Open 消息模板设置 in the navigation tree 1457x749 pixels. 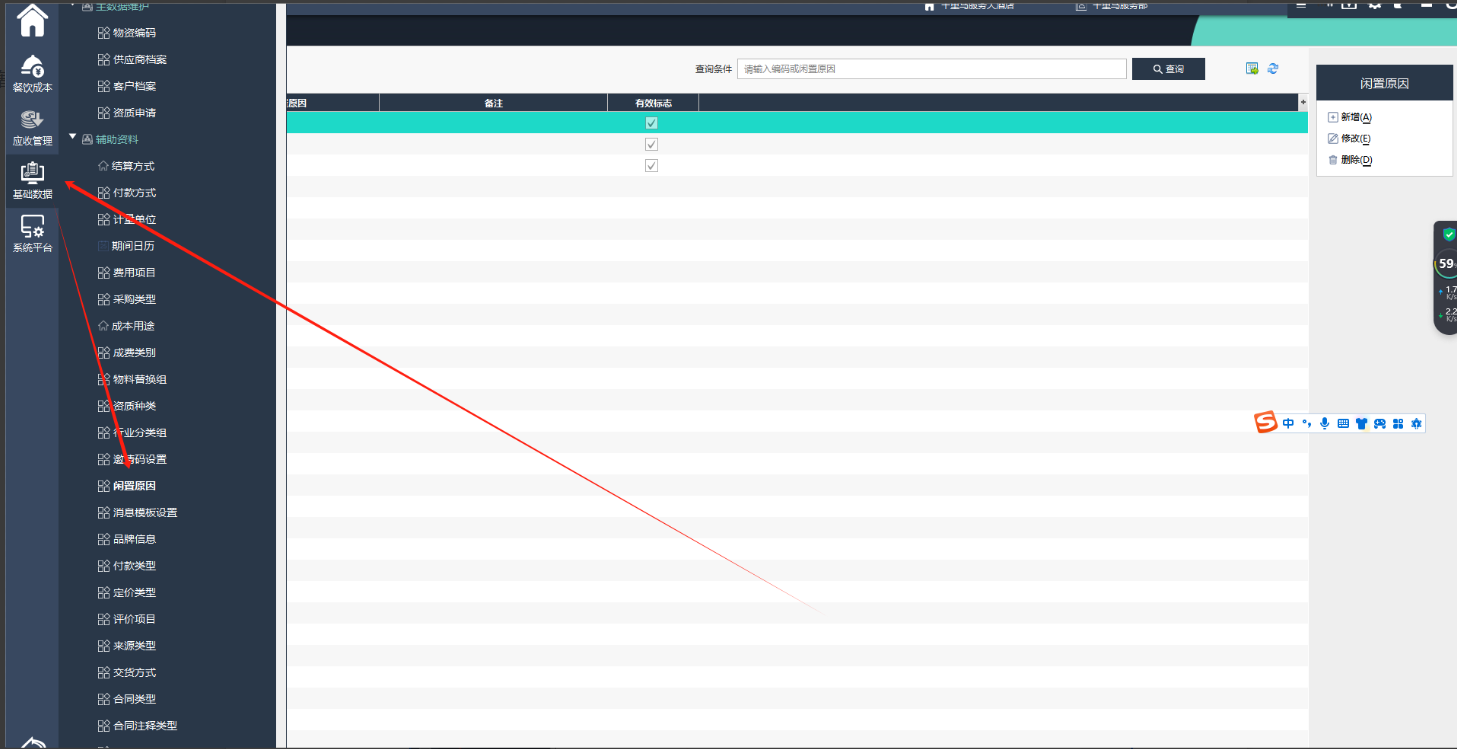(x=144, y=513)
